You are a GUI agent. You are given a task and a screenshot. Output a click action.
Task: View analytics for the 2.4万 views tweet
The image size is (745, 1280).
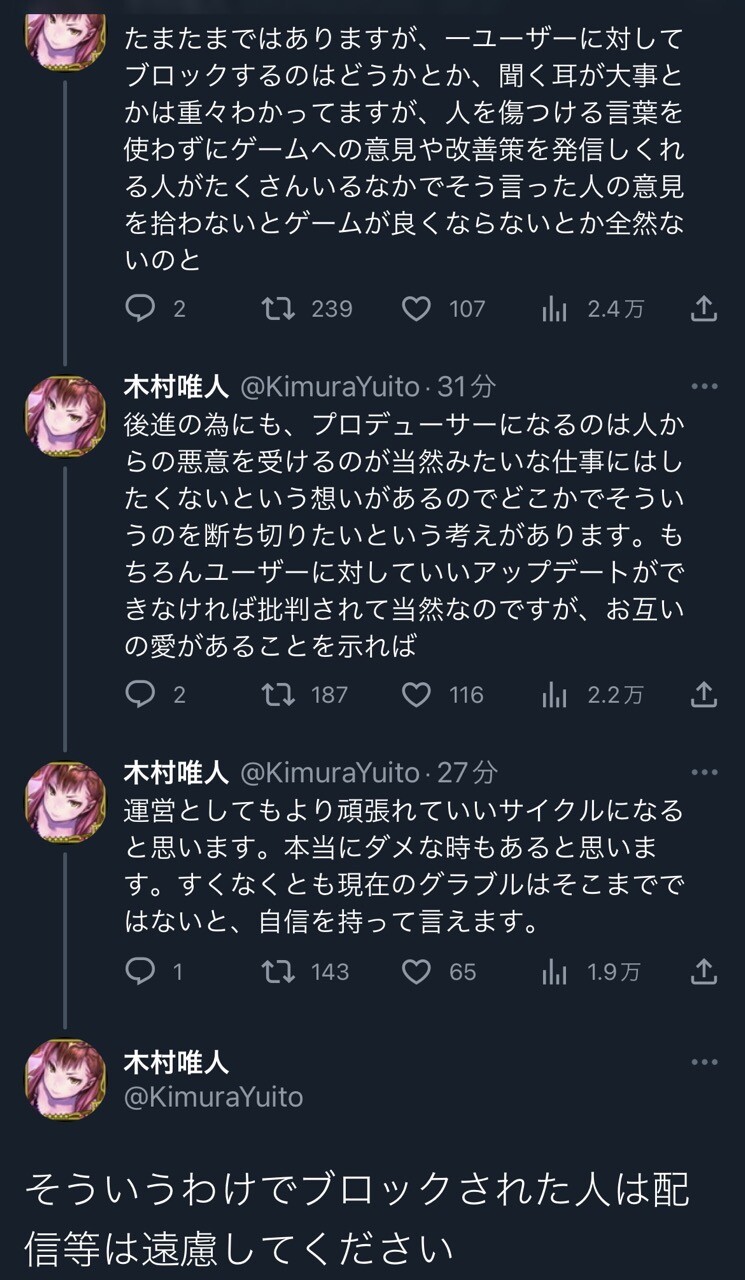click(x=554, y=309)
